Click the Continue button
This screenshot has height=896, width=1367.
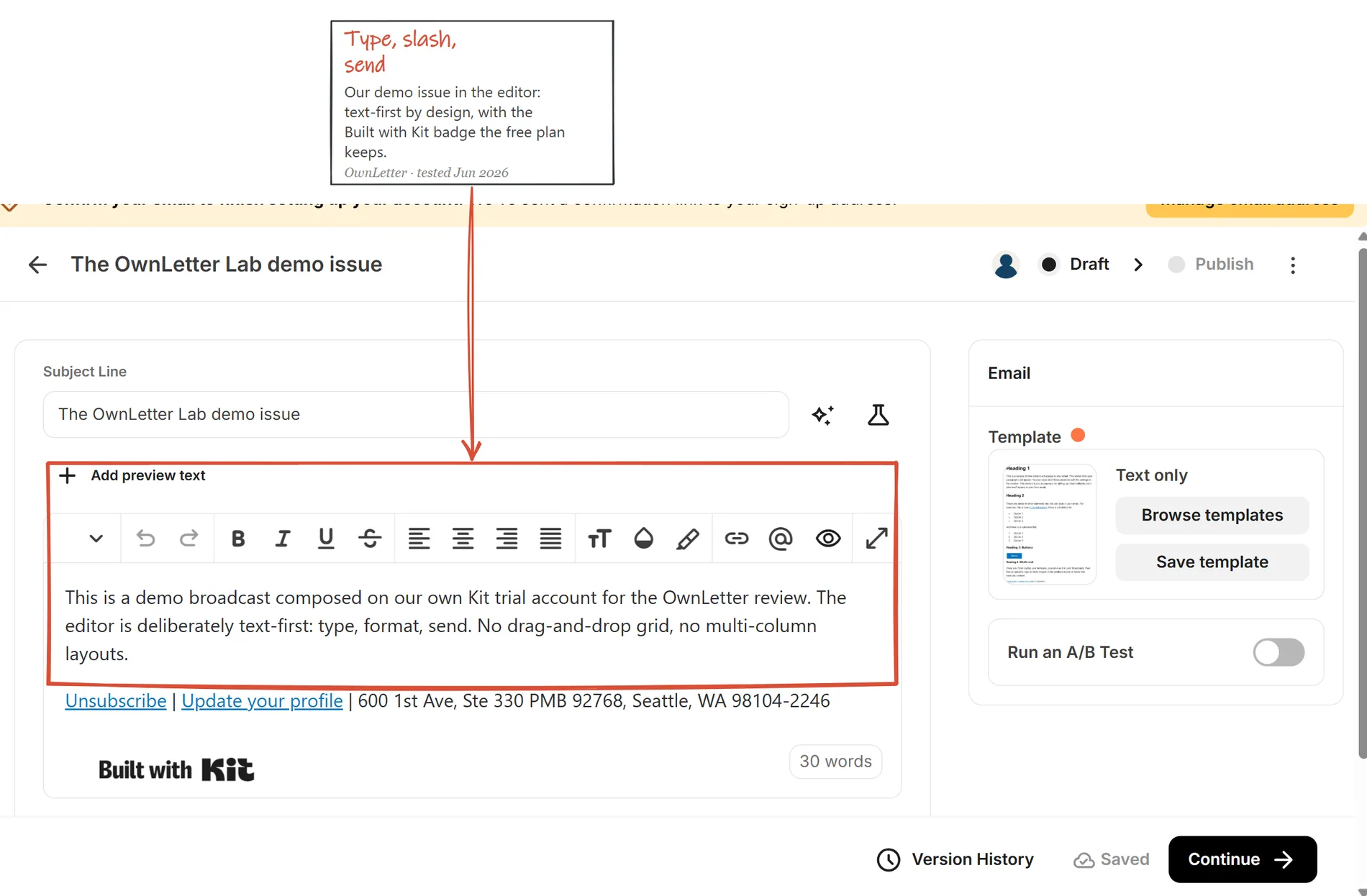(1243, 859)
